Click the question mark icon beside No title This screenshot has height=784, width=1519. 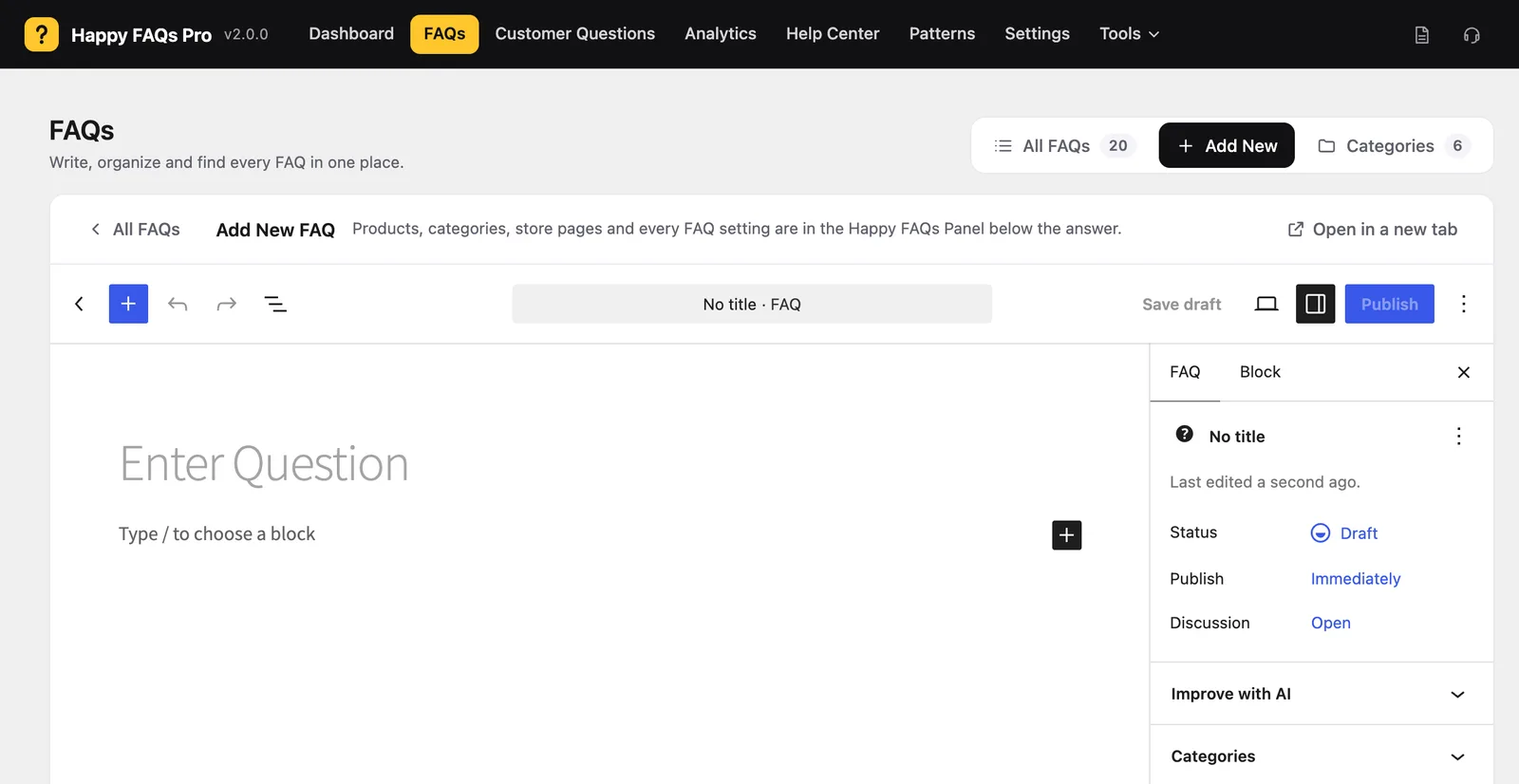pyautogui.click(x=1185, y=434)
